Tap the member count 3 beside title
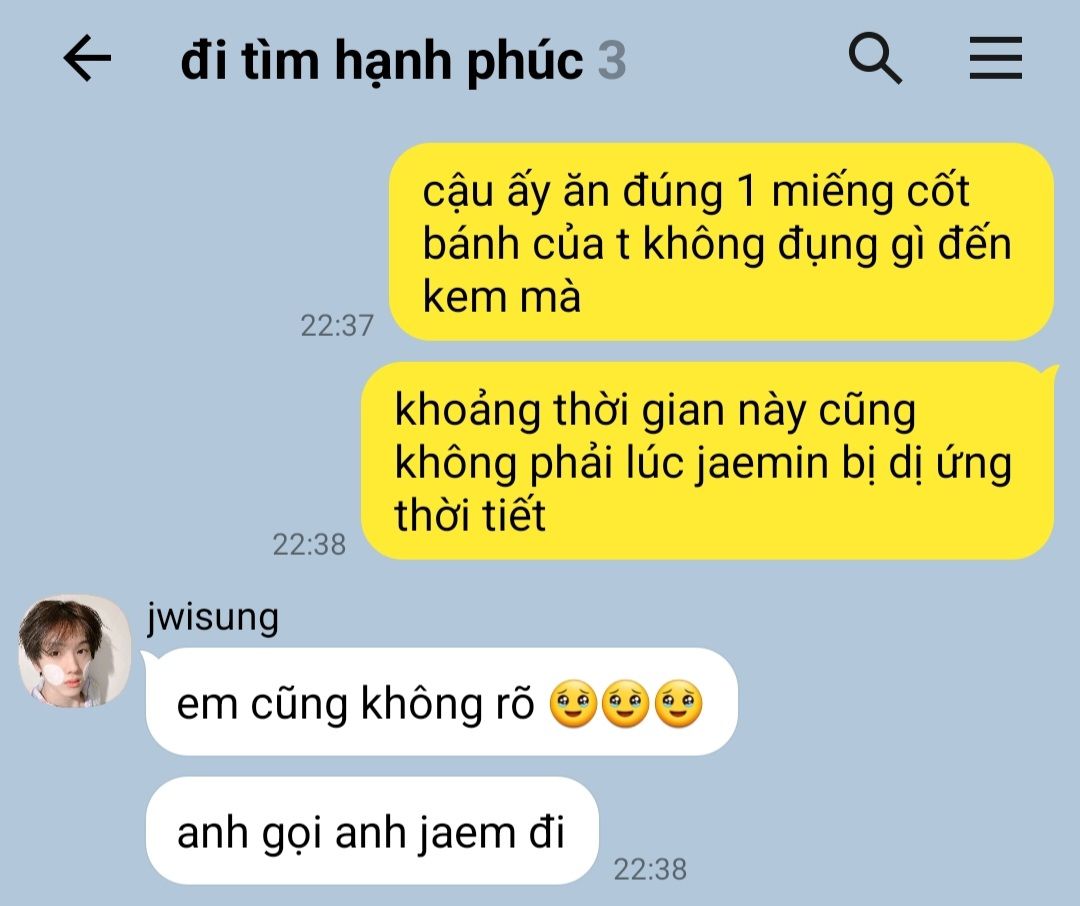Screen dimensions: 1080x906 612,61
